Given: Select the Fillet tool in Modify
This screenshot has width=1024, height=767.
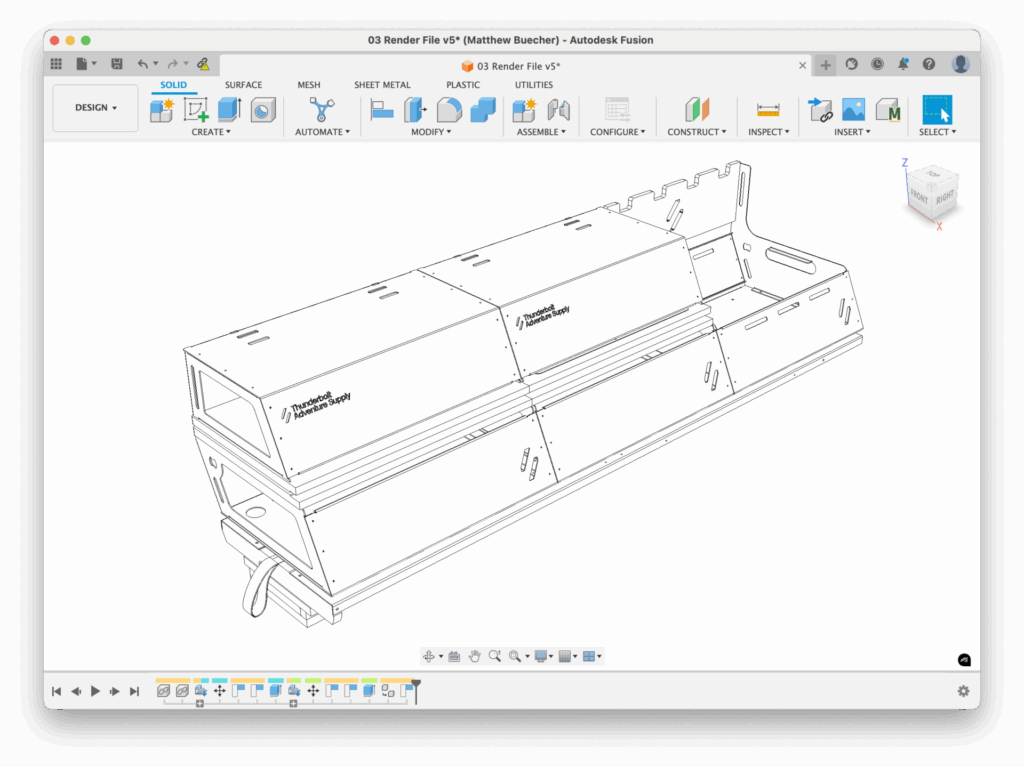Looking at the screenshot, I should pos(449,109).
